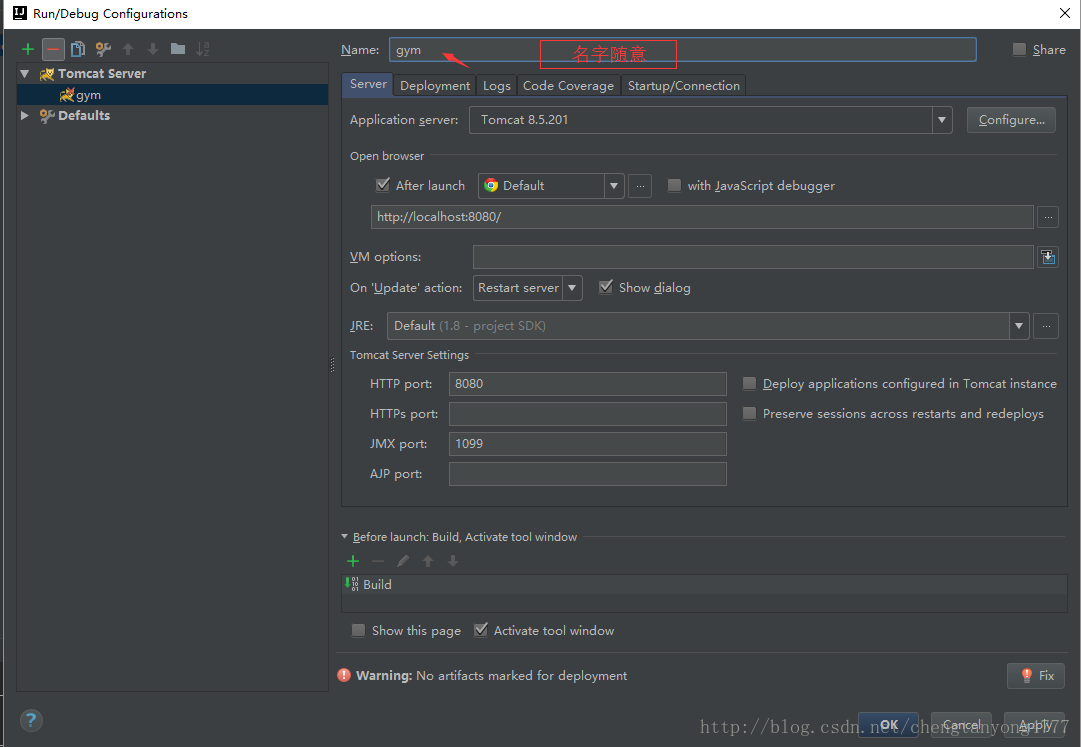Open JRE browse ellipsis button
The image size is (1081, 747).
tap(1046, 326)
